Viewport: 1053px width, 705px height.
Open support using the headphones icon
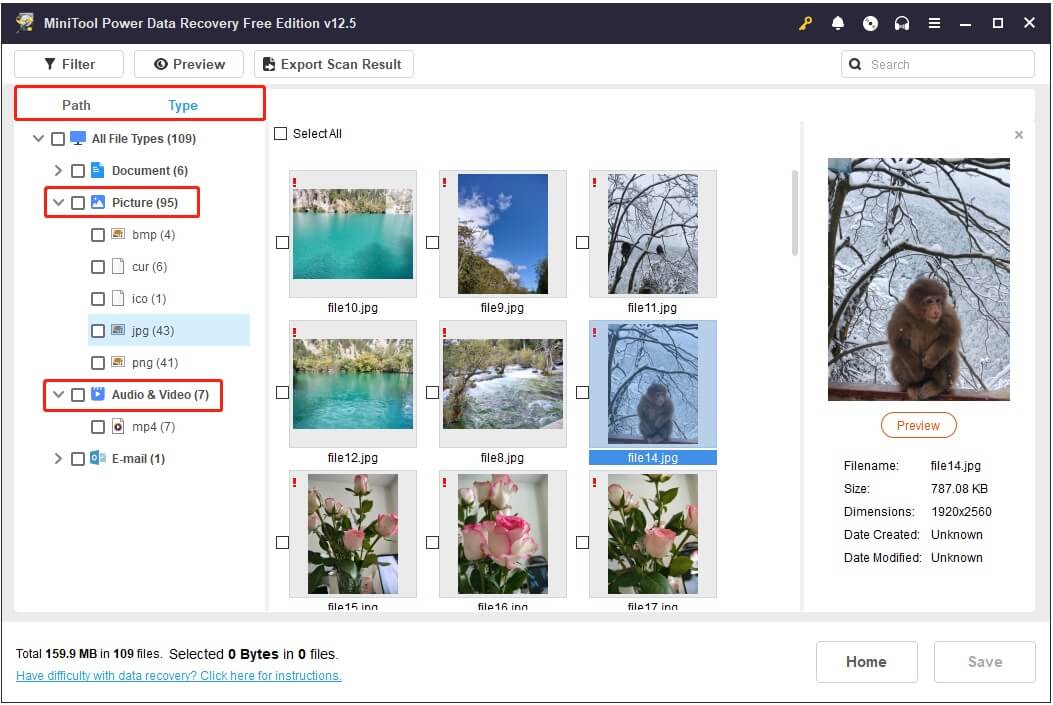click(902, 22)
